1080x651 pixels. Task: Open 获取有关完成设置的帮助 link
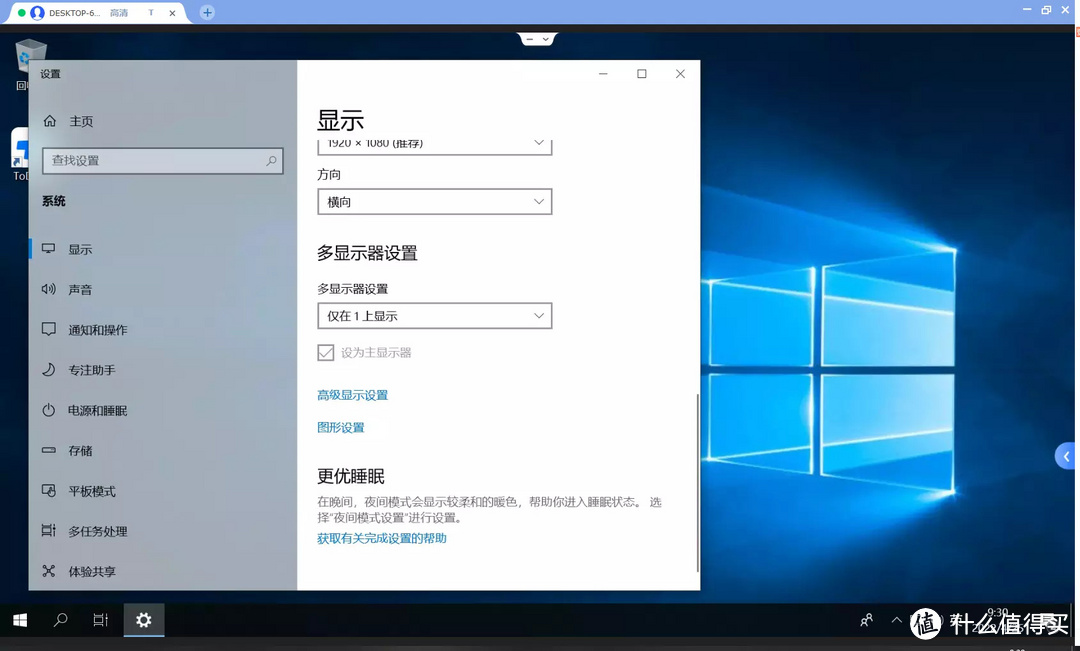click(382, 539)
